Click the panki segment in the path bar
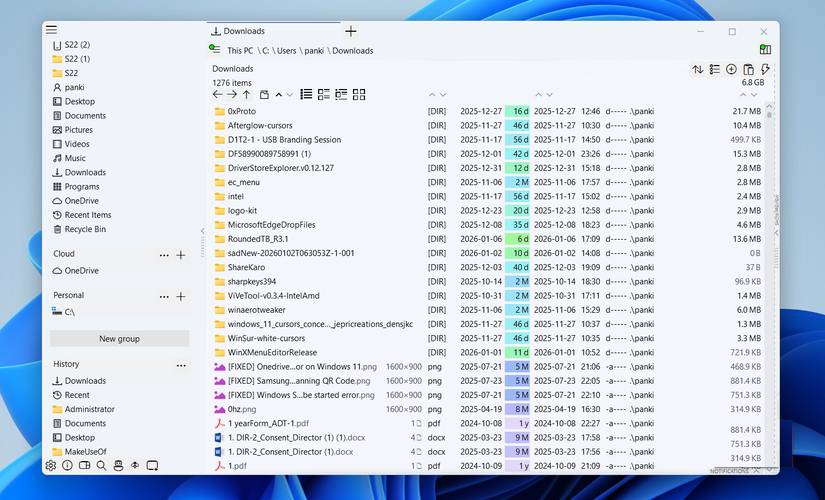Viewport: 825px width, 500px height. pos(313,50)
